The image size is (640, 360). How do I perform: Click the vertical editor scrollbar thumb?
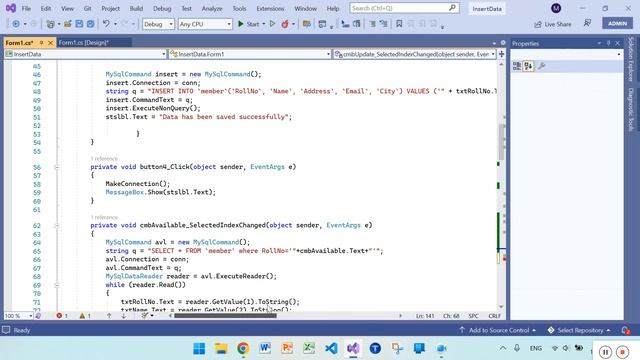[501, 142]
